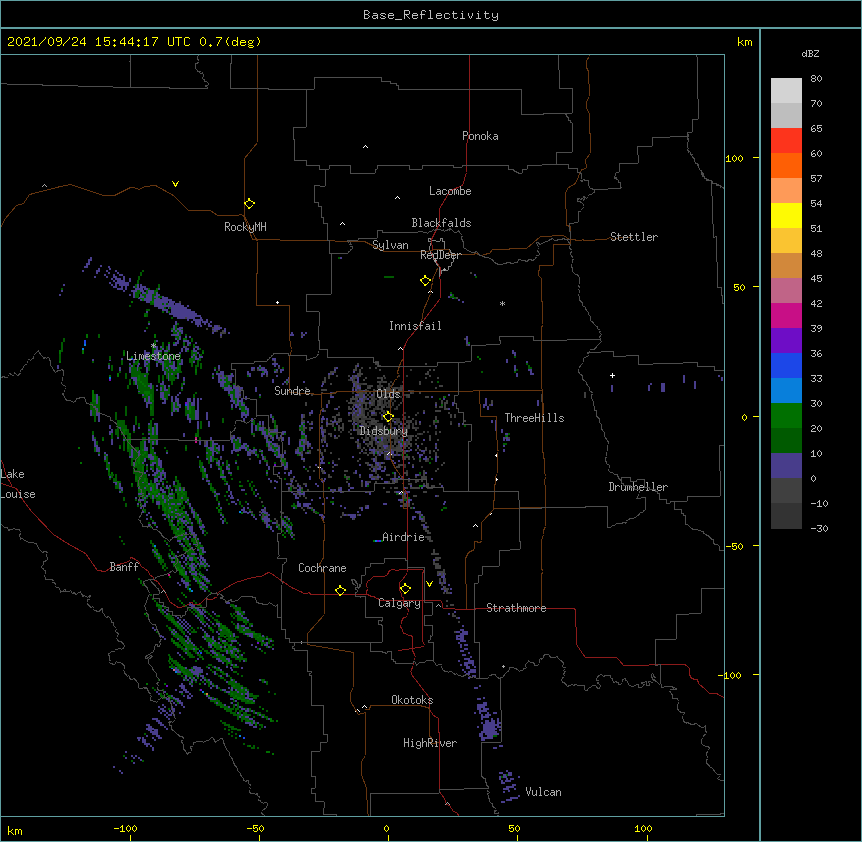
Task: Click the Innisfail city label
Action: [x=415, y=326]
